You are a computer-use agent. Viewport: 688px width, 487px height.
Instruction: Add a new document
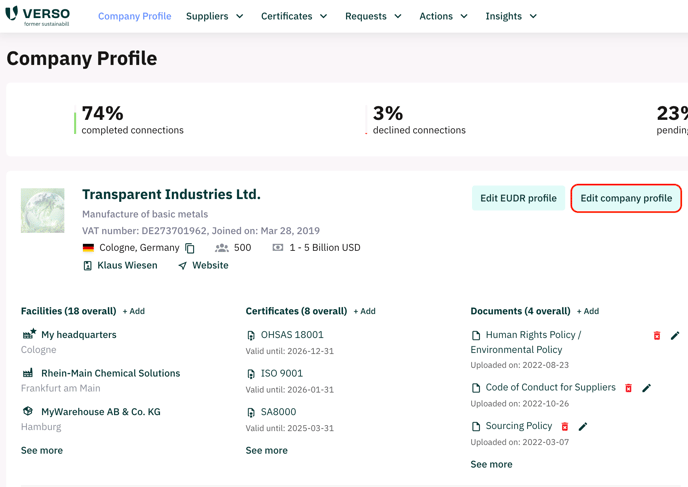[x=588, y=311]
